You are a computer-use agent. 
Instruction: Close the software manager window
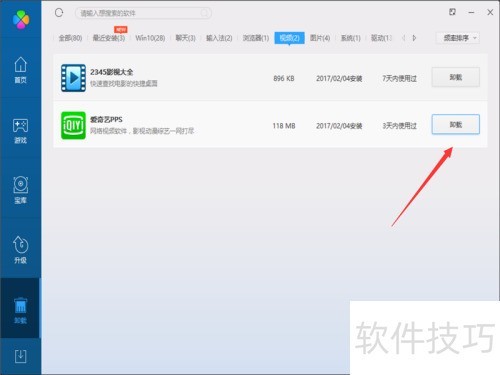point(490,12)
